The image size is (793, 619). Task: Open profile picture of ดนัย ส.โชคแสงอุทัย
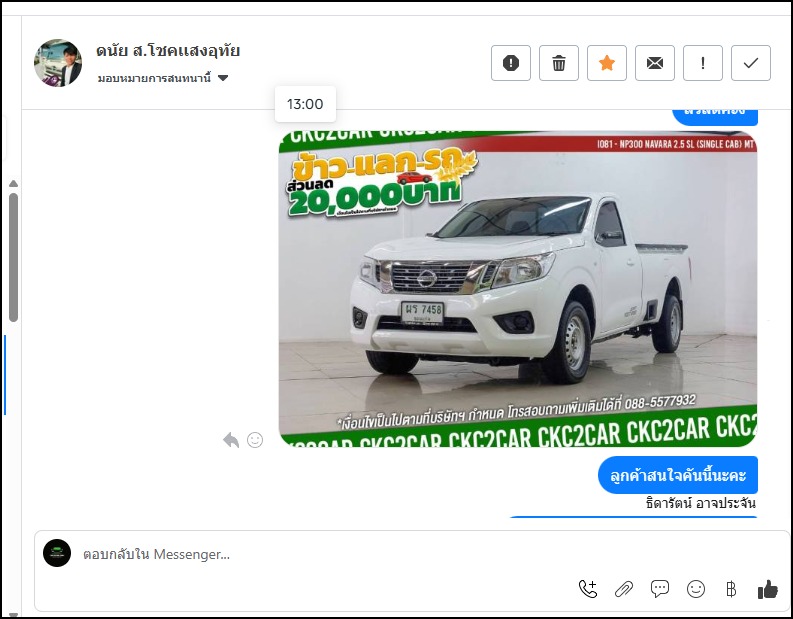pyautogui.click(x=58, y=63)
